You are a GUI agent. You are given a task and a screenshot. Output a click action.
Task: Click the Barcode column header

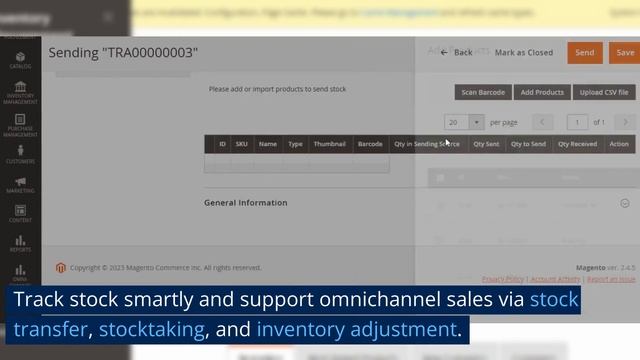click(x=370, y=144)
